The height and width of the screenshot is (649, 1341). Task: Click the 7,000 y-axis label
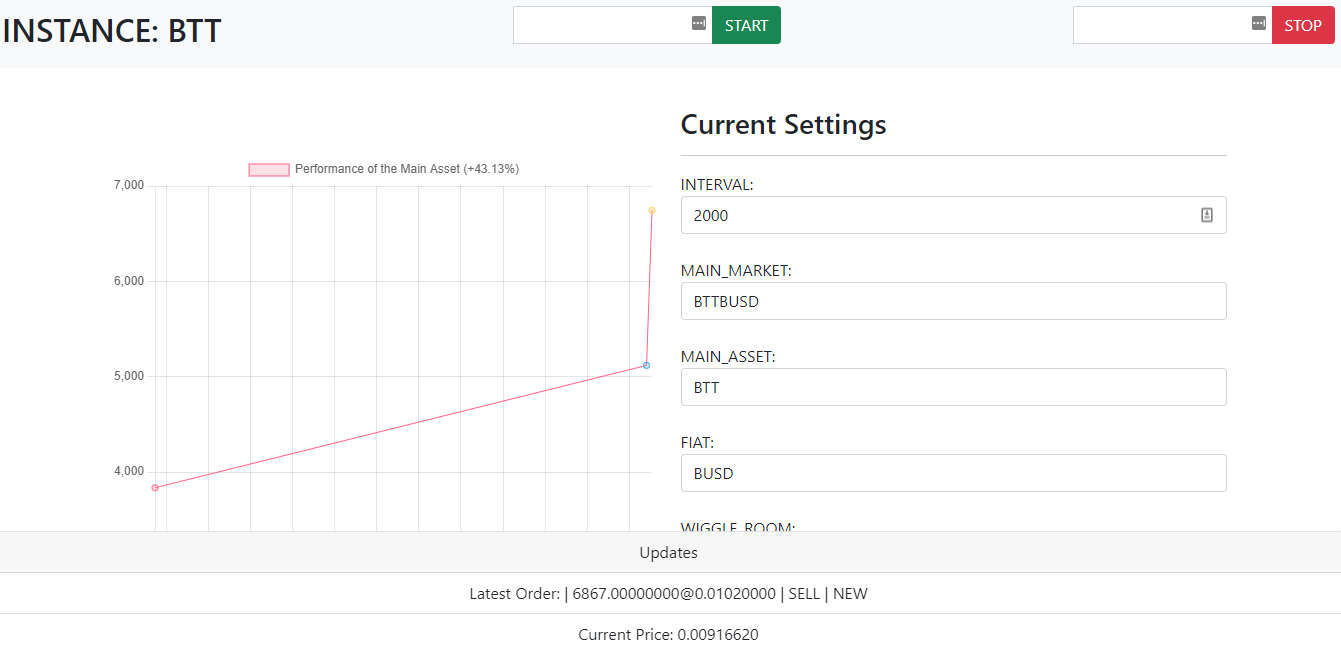129,185
